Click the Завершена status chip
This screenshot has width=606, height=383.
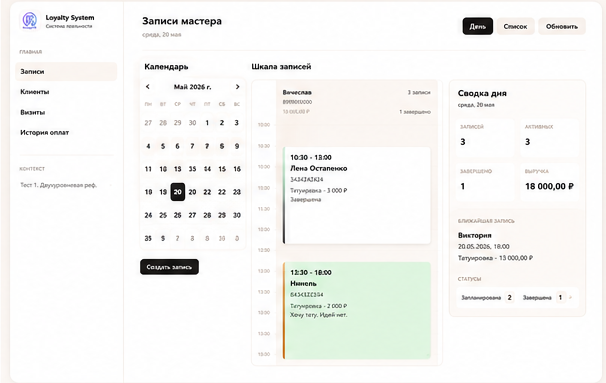(543, 298)
